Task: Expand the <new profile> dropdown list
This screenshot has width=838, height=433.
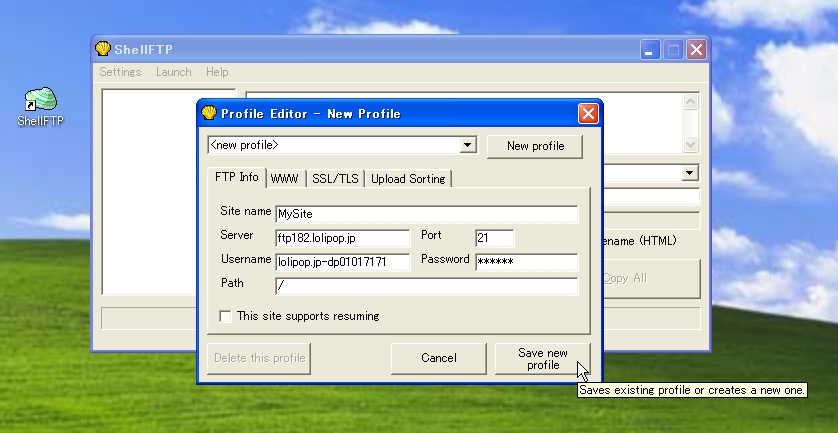Action: 468,145
